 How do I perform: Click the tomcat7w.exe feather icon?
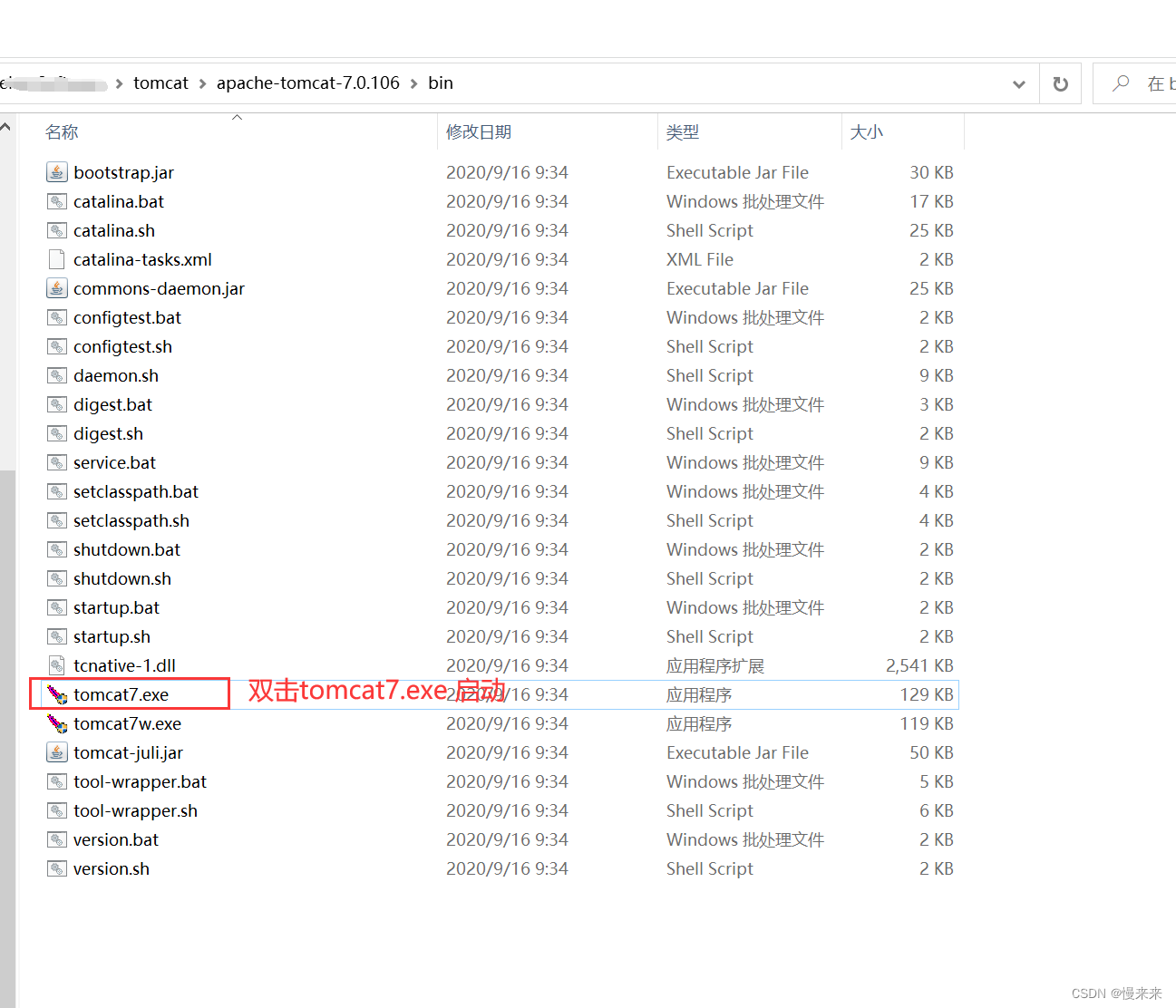(x=57, y=723)
